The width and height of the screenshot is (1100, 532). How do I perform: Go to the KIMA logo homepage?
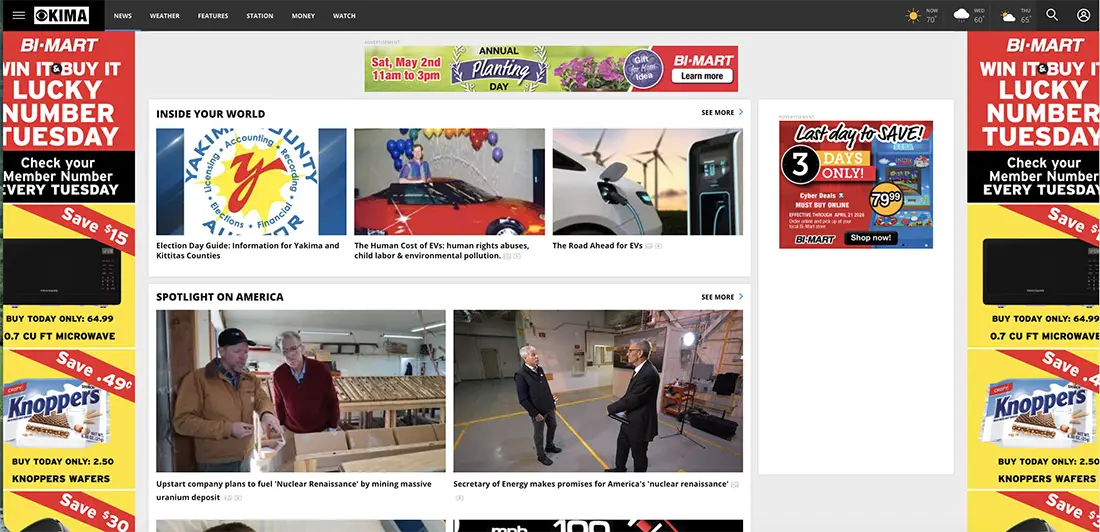(x=62, y=15)
